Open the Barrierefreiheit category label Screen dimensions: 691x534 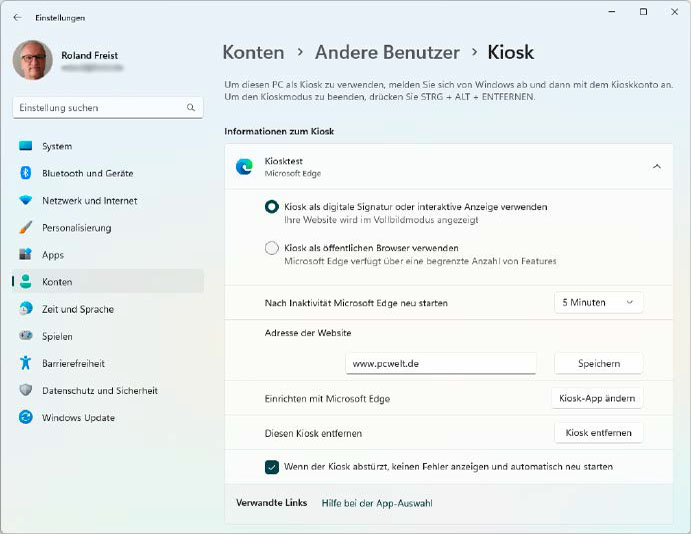[74, 363]
